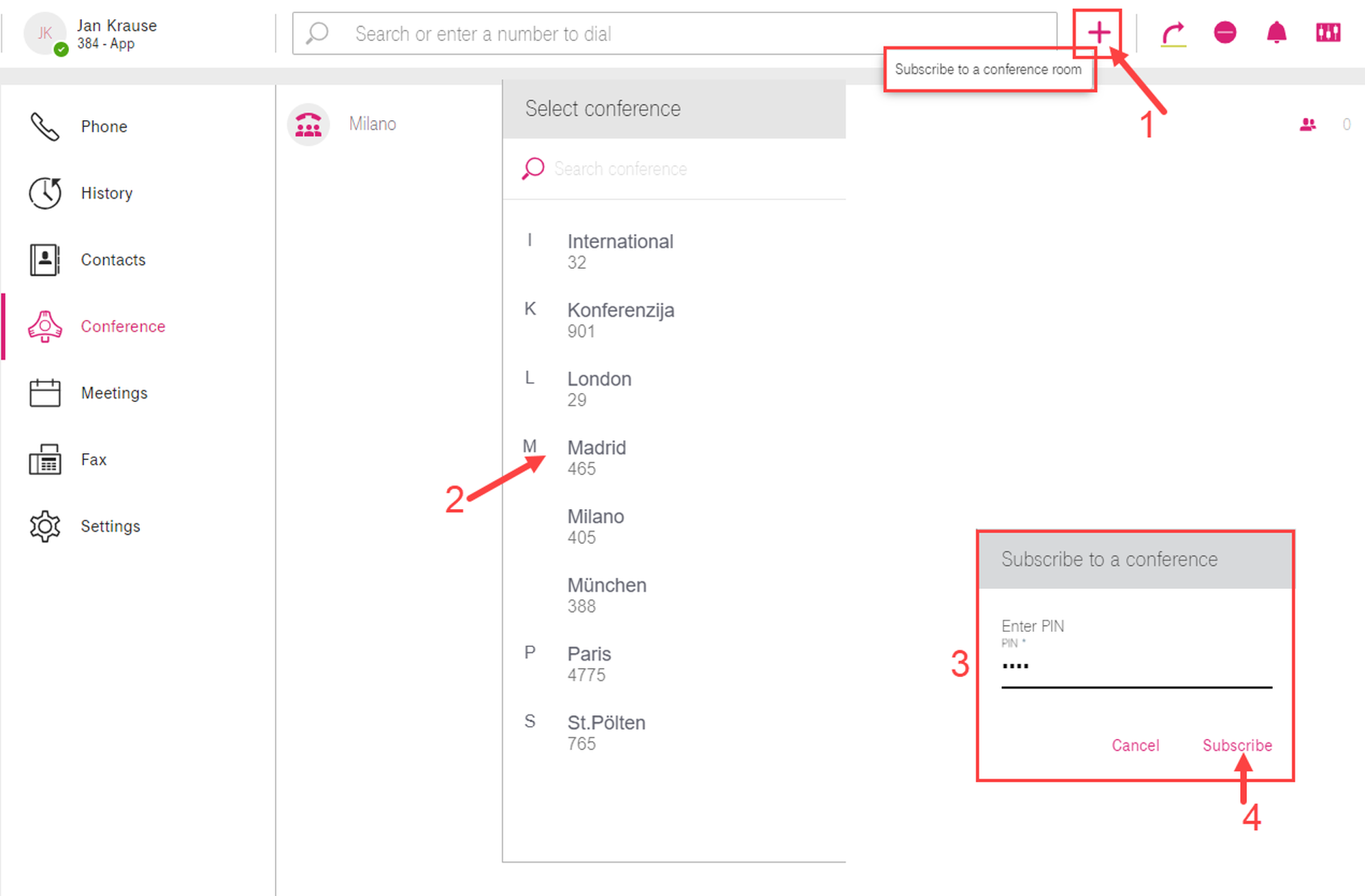Click the plus icon to subscribe to a conference

(1098, 33)
